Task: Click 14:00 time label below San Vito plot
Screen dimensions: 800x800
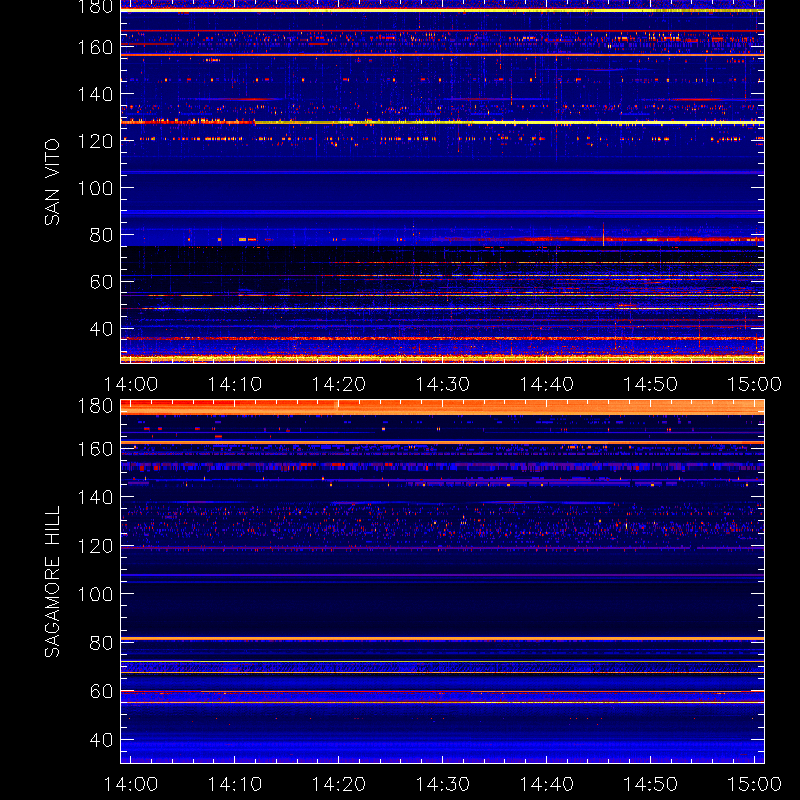Action: (131, 384)
